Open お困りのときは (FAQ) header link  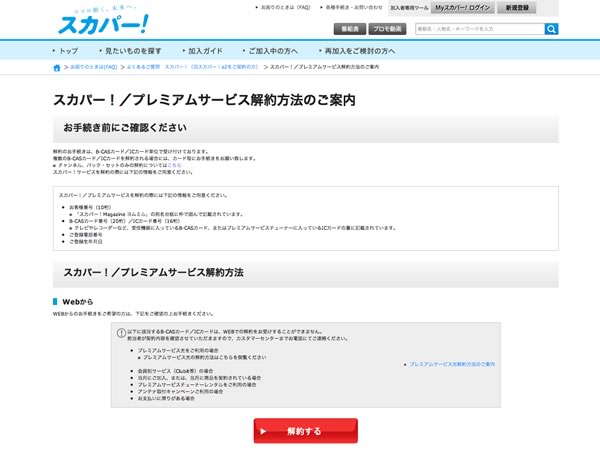[x=285, y=7]
